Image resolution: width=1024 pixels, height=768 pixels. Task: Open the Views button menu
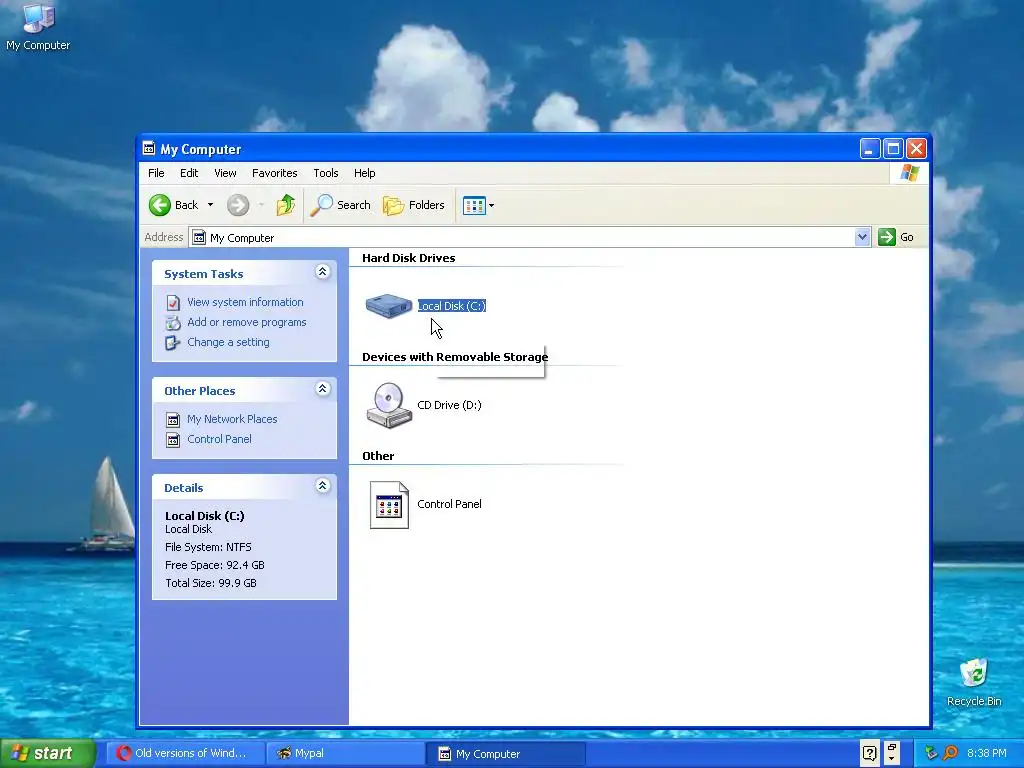point(479,205)
